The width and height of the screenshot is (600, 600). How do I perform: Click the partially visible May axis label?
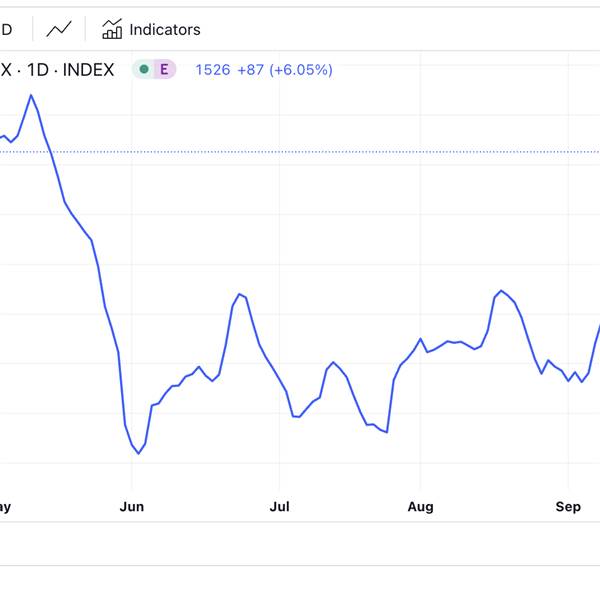(x=5, y=507)
